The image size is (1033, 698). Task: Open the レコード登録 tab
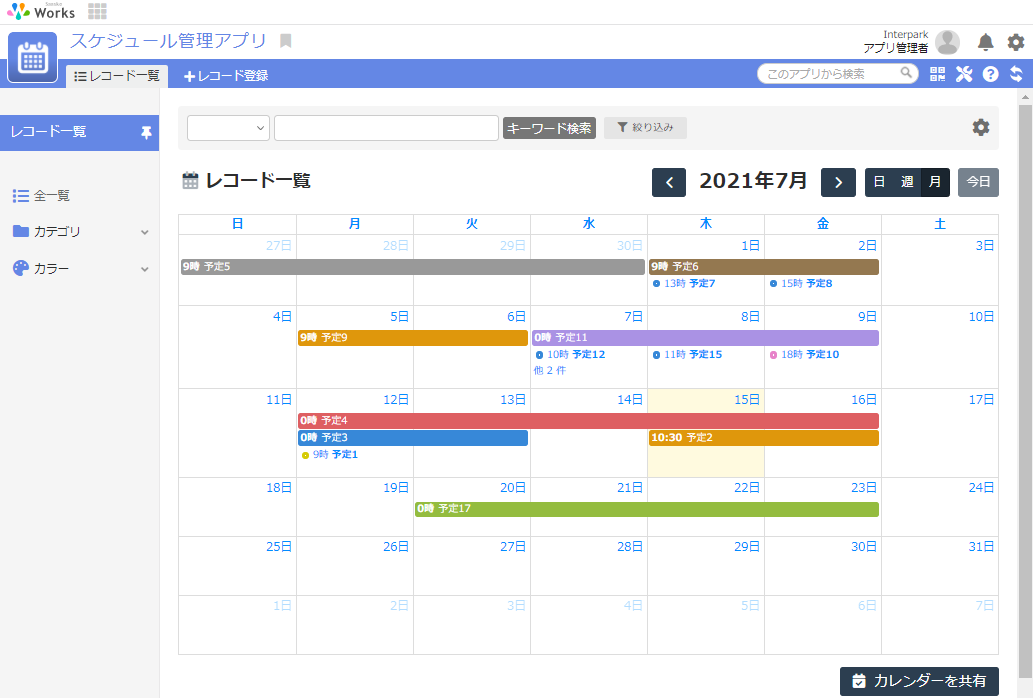226,76
